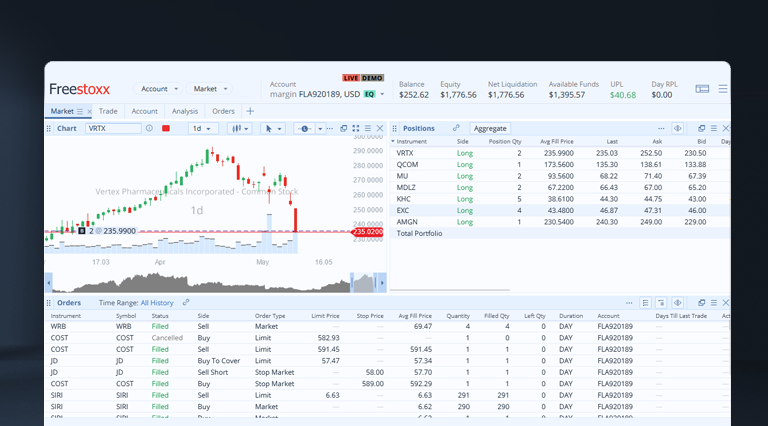Click the clock time tool icon
The image size is (768, 426).
(x=304, y=128)
